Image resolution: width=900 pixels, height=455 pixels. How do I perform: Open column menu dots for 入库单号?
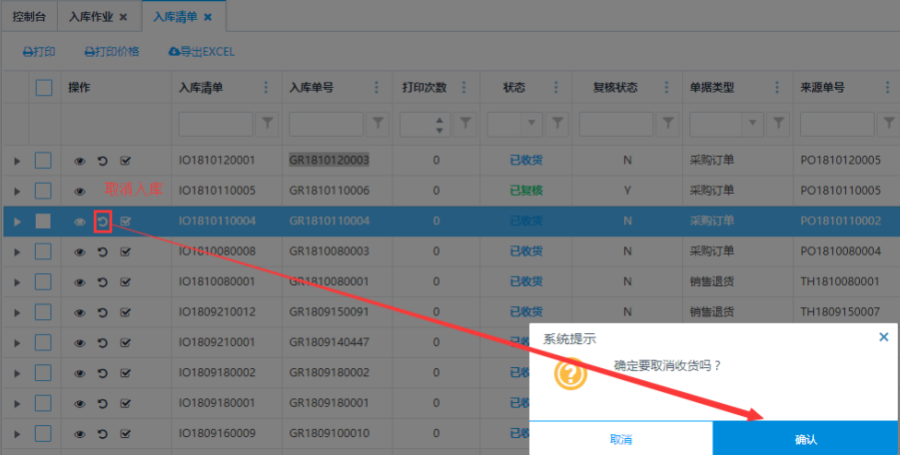point(376,88)
